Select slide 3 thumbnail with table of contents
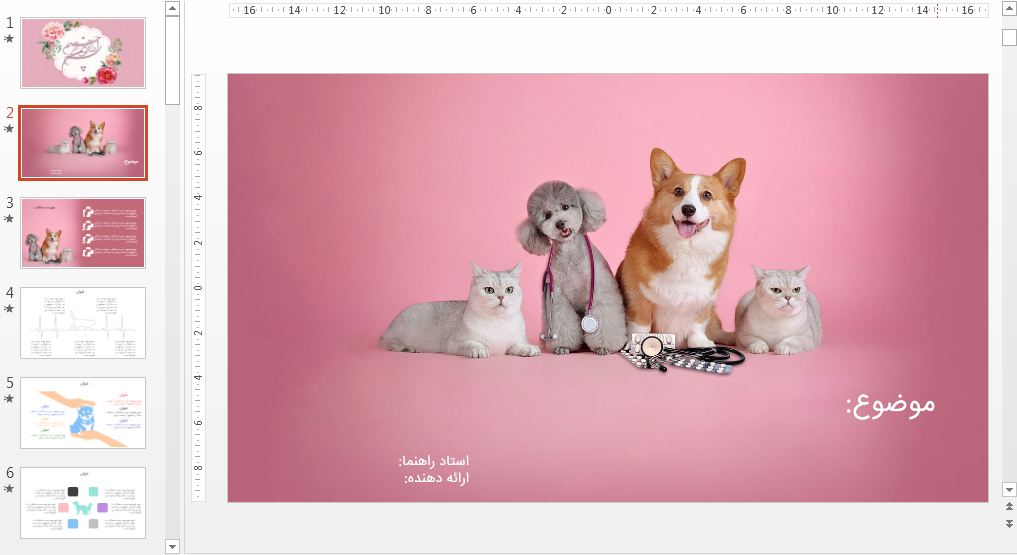Image resolution: width=1017 pixels, height=555 pixels. pyautogui.click(x=83, y=233)
